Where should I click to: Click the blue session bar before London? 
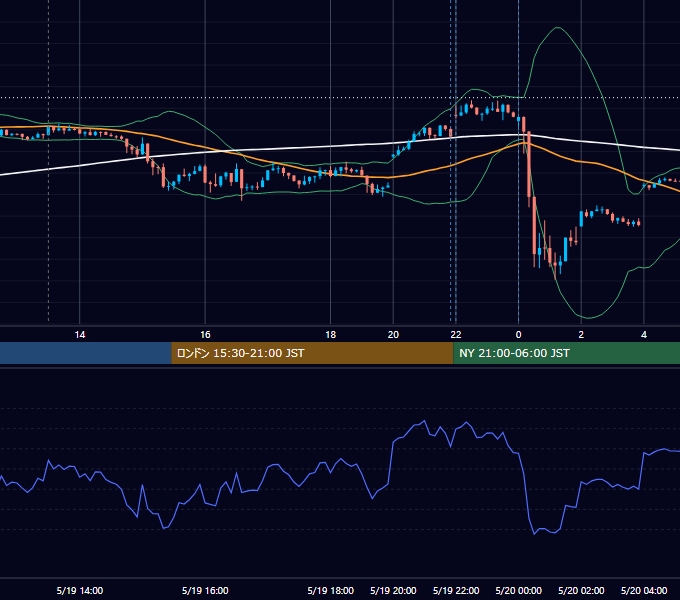point(86,353)
